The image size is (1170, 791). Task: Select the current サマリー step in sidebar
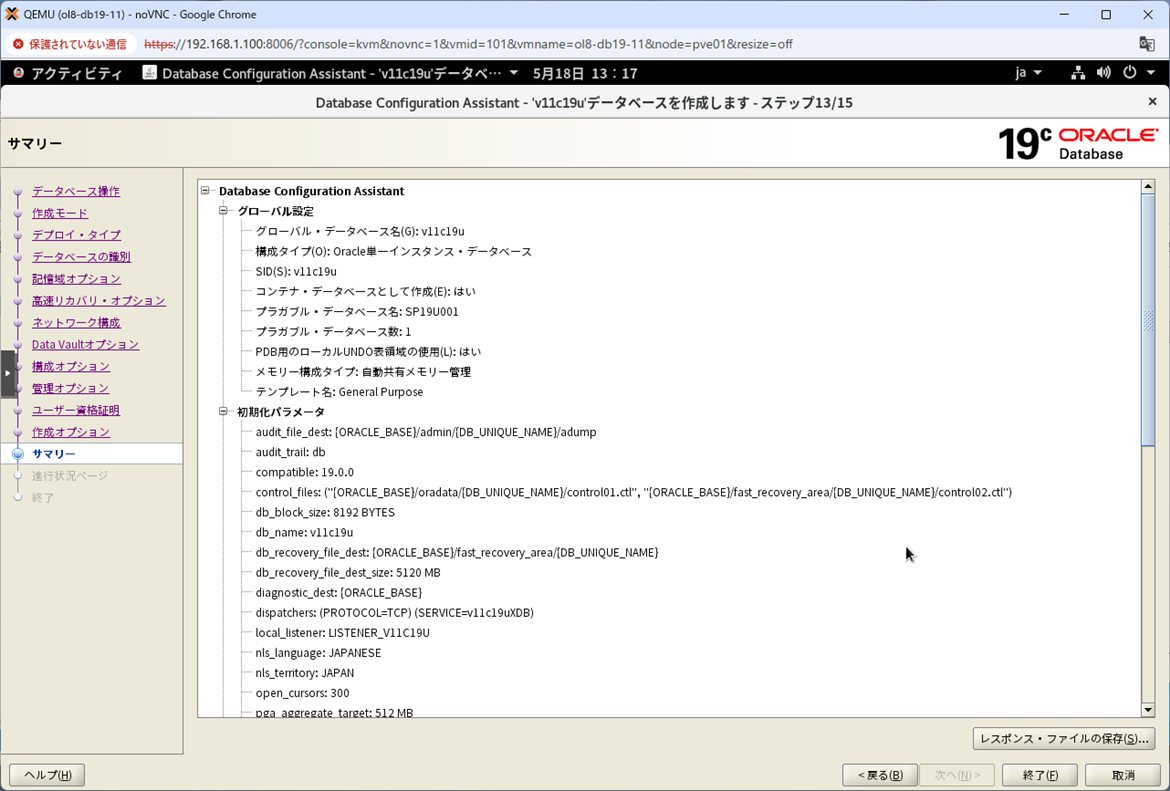[54, 454]
